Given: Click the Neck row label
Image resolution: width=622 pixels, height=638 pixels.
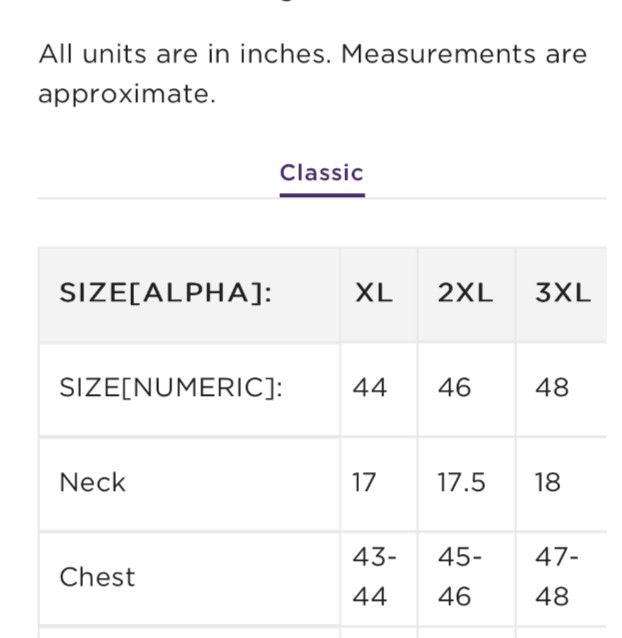Looking at the screenshot, I should [x=92, y=482].
